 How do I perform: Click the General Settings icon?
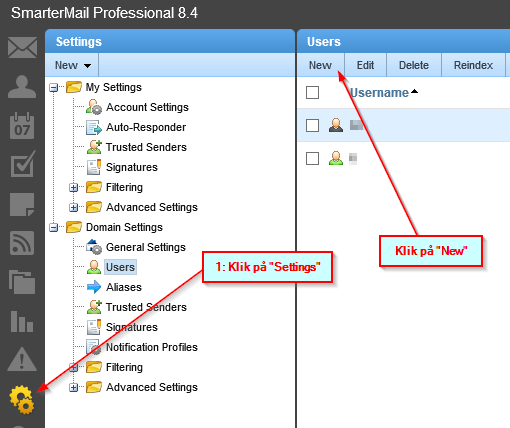pos(94,247)
